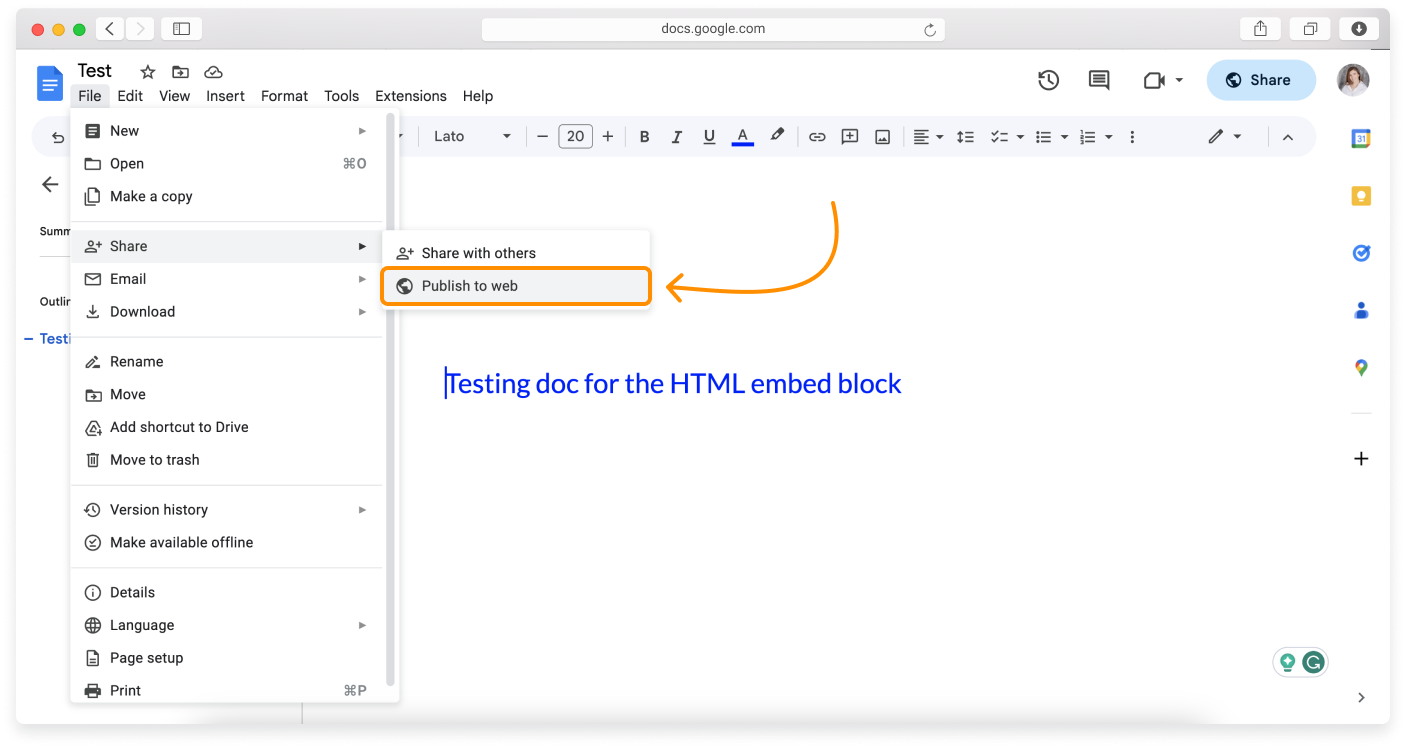Open Google Calendar from the sidebar

pos(1360,138)
